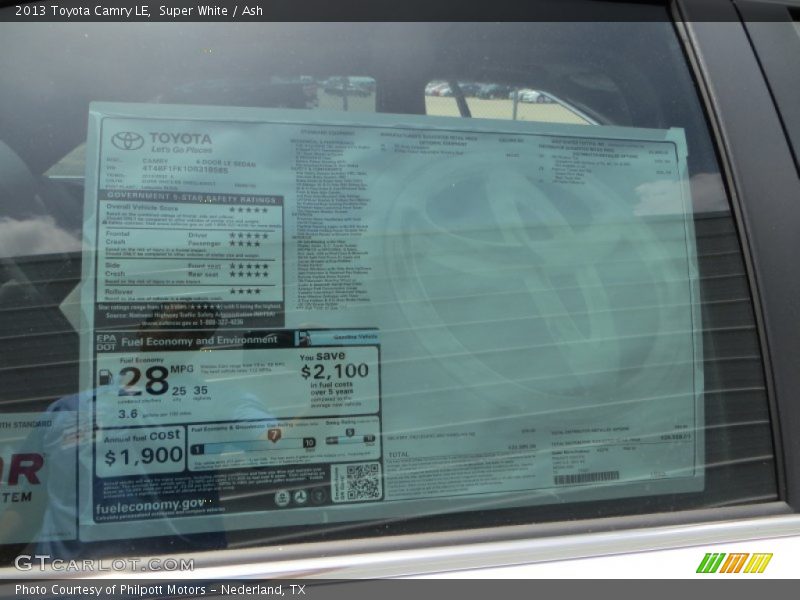Click the fuel pump icon beside 28 MPG
The width and height of the screenshot is (800, 600).
coord(106,378)
